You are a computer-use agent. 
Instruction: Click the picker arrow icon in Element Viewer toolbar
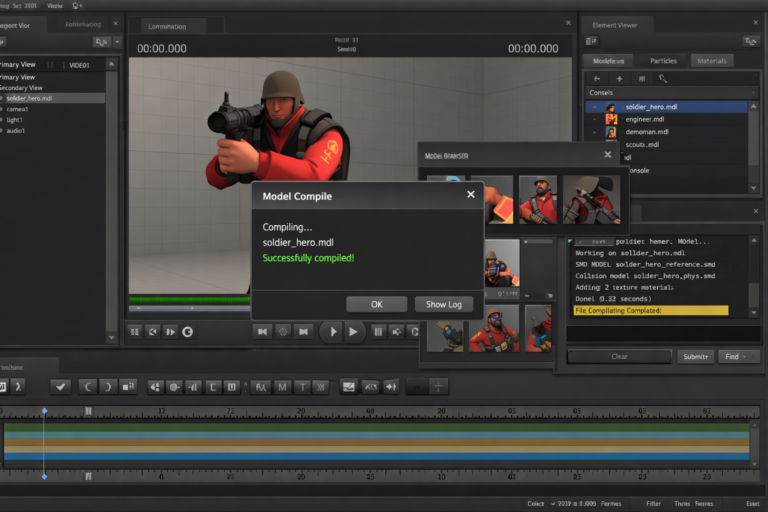(663, 78)
